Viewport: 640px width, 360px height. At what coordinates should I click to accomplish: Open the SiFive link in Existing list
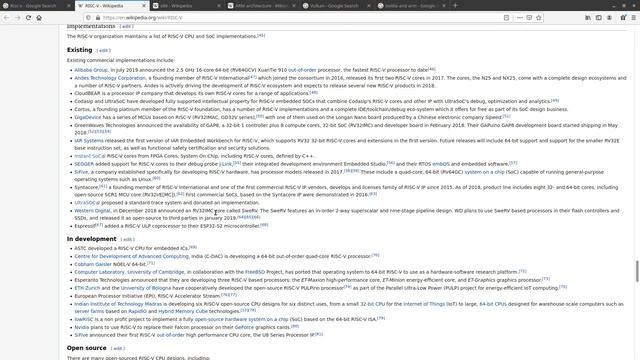tap(81, 172)
